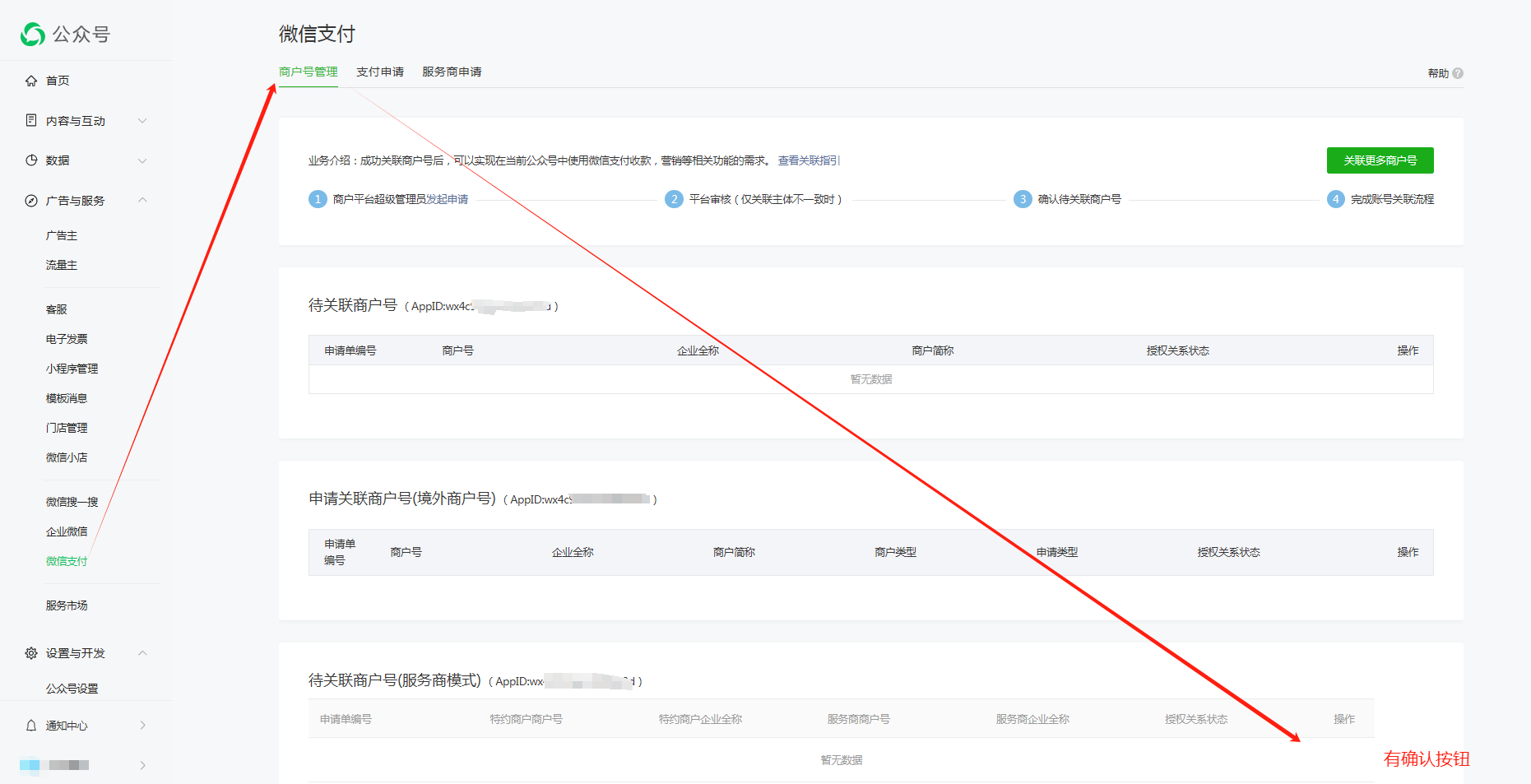This screenshot has width=1531, height=784.
Task: Open the 广告主 sidebar item
Action: (62, 235)
